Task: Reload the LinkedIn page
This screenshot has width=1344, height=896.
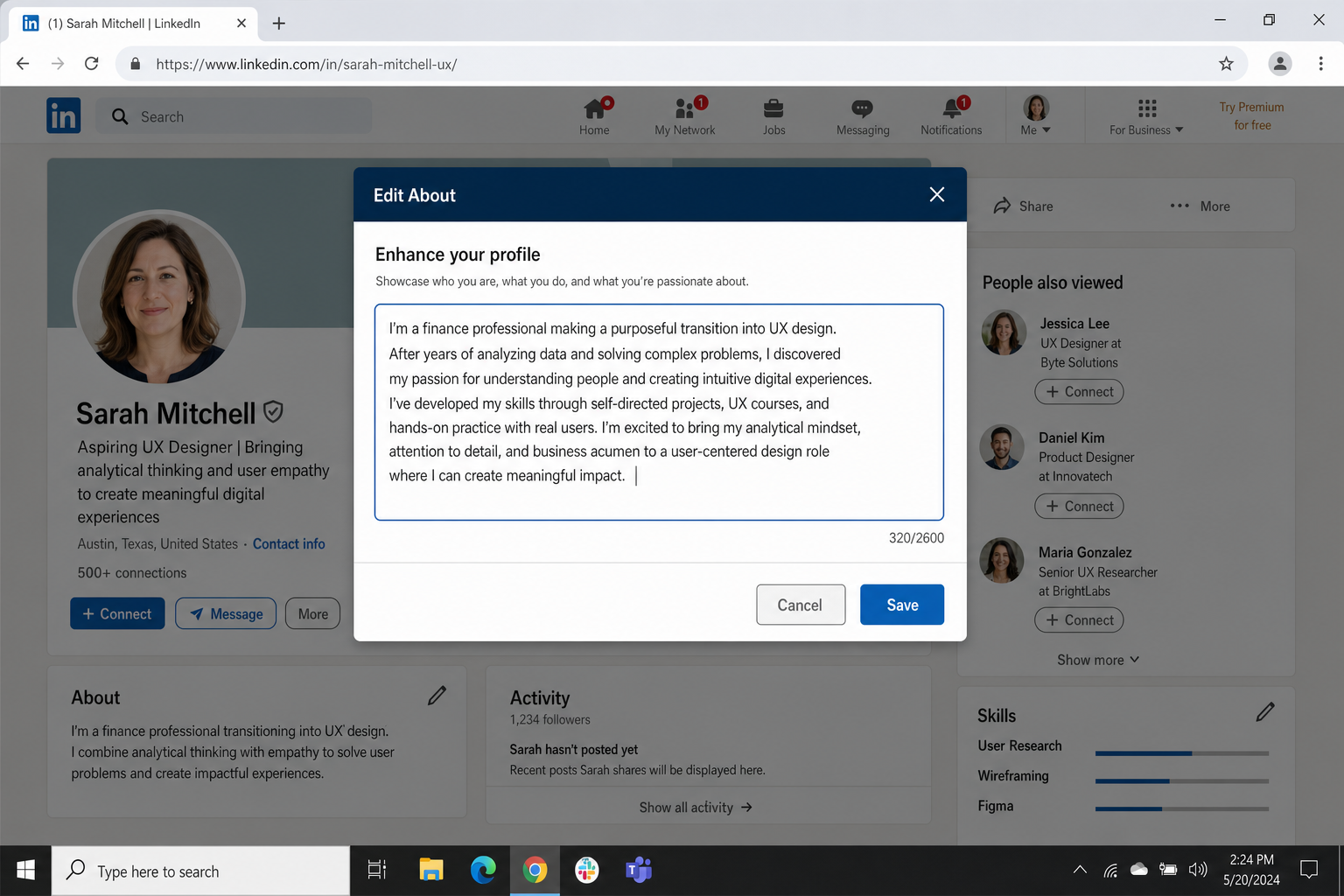Action: (92, 64)
